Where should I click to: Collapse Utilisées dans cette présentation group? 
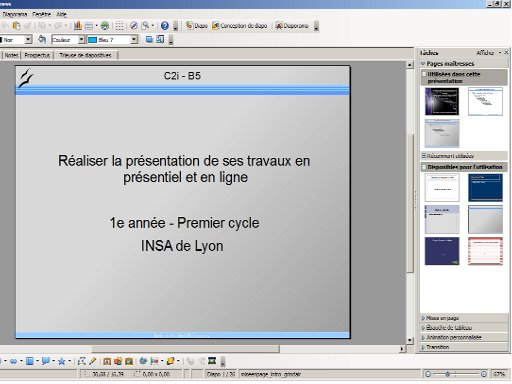coord(464,77)
